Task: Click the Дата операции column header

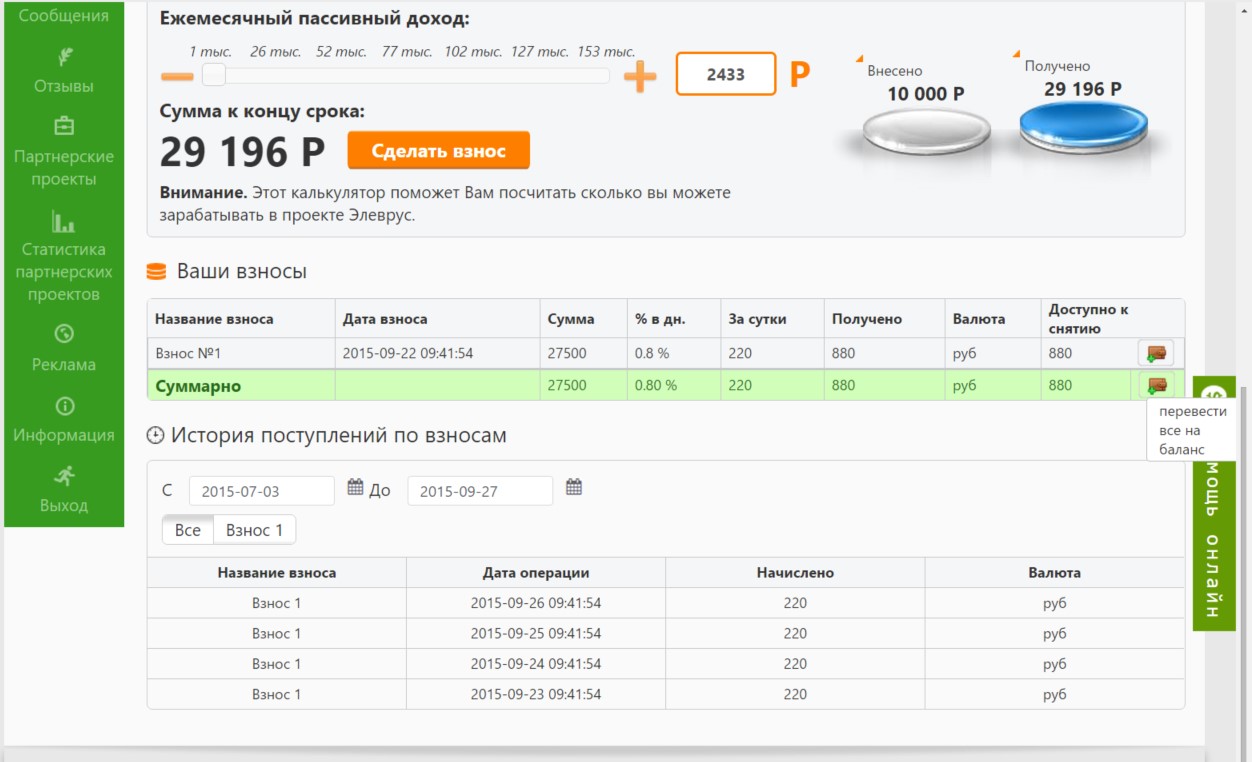Action: [536, 573]
